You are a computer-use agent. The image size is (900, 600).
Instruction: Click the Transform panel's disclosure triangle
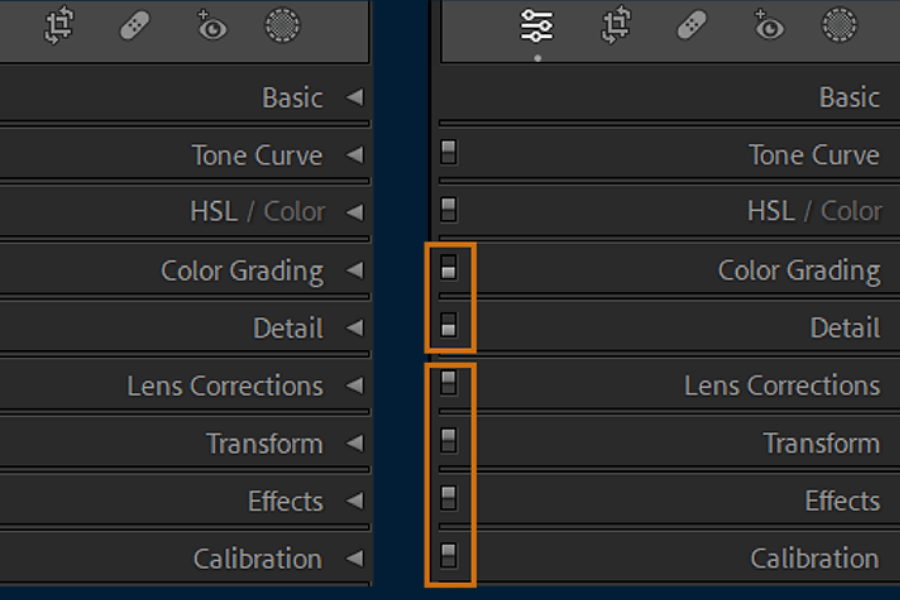tap(354, 443)
